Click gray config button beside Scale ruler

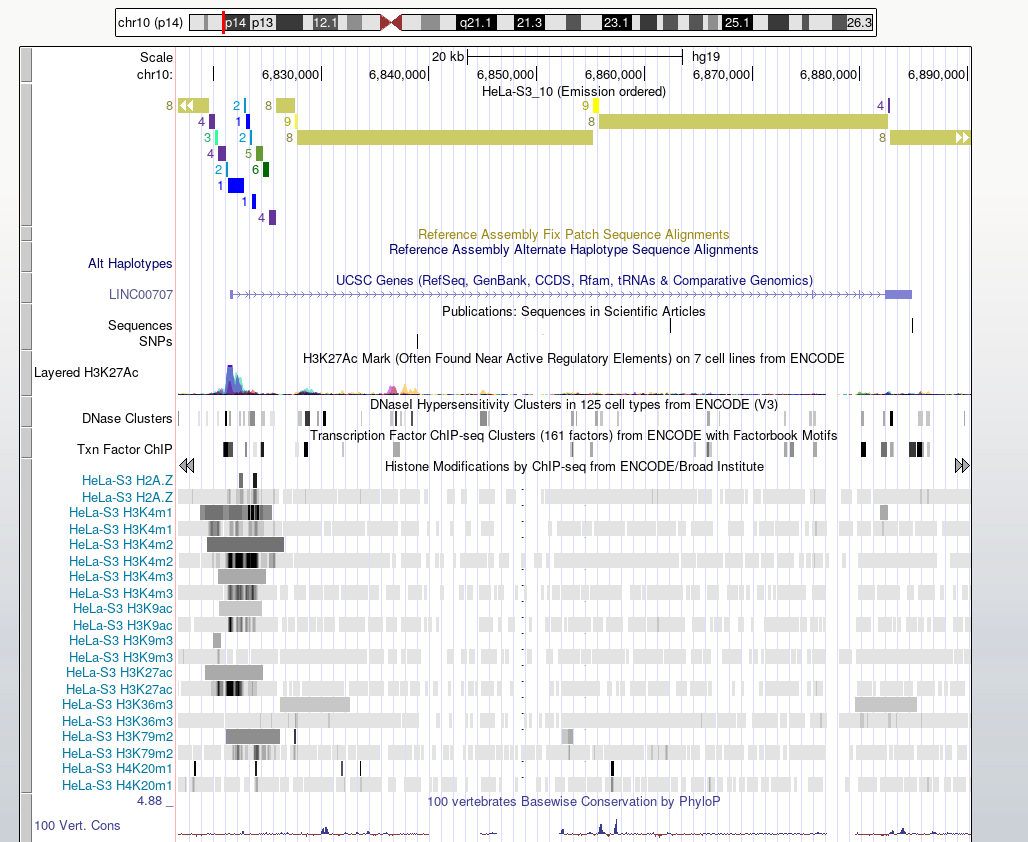(26, 66)
